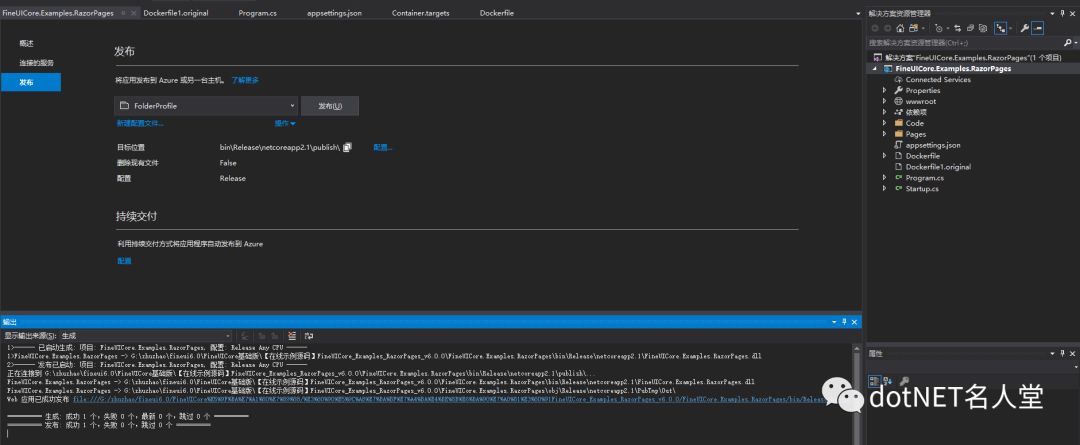
Task: Collapse FineUICore.Examples.RazorPages project node
Action: coord(875,69)
